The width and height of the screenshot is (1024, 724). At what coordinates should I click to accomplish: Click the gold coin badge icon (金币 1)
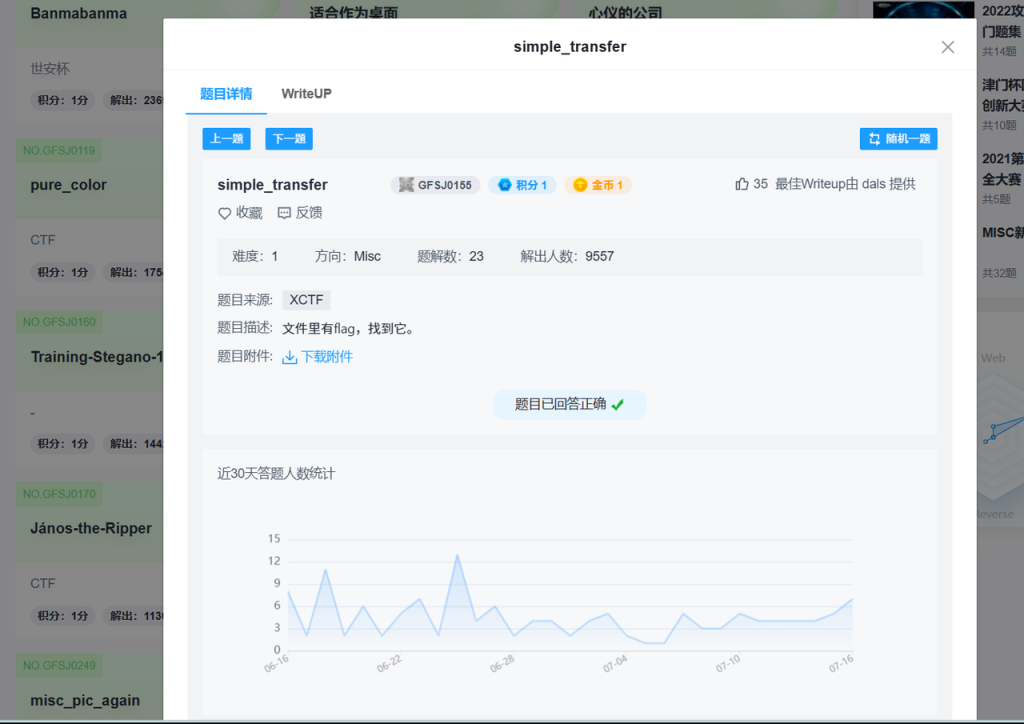(x=580, y=185)
